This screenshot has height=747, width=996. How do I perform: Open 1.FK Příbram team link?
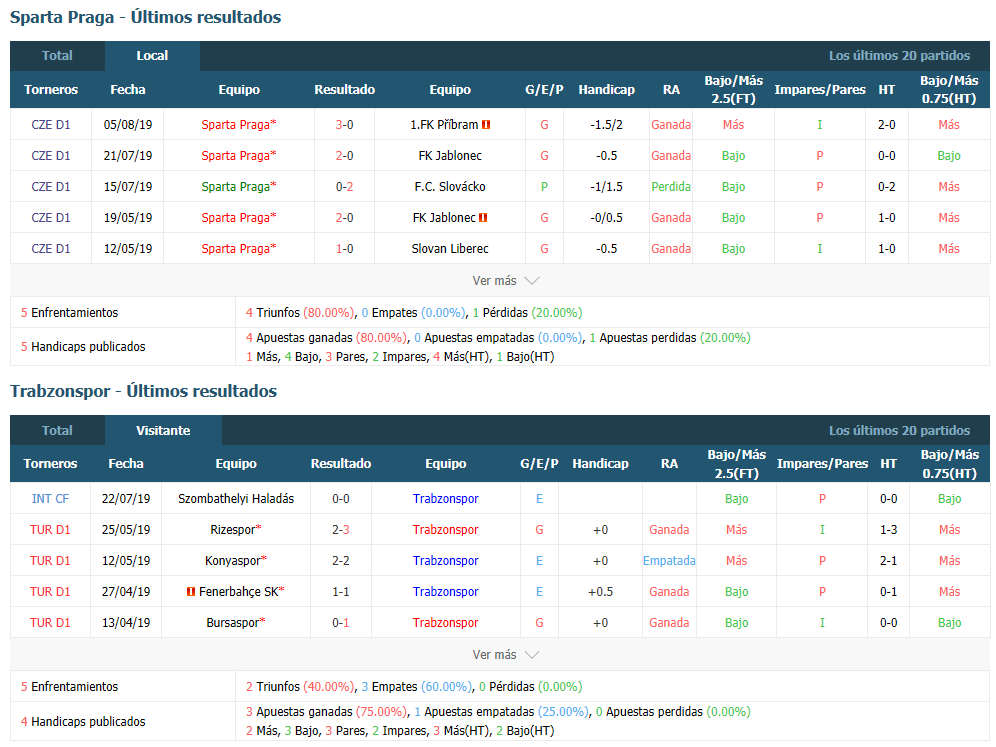coord(444,124)
